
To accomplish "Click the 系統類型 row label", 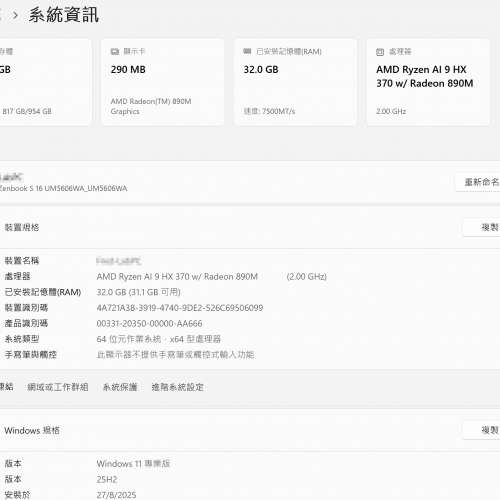I will pos(22,339).
